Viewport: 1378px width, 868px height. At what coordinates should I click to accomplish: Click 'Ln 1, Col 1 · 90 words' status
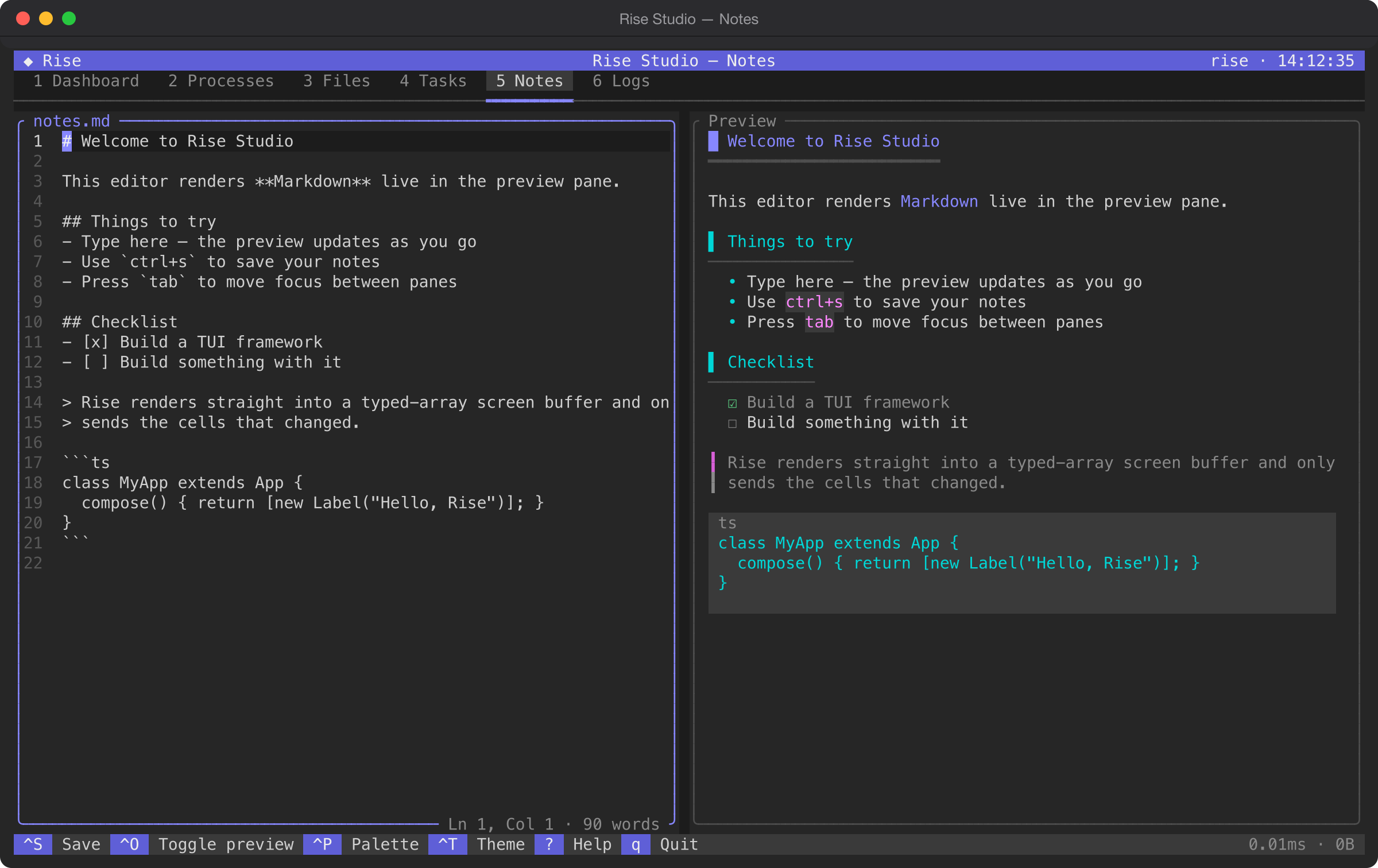tap(553, 824)
